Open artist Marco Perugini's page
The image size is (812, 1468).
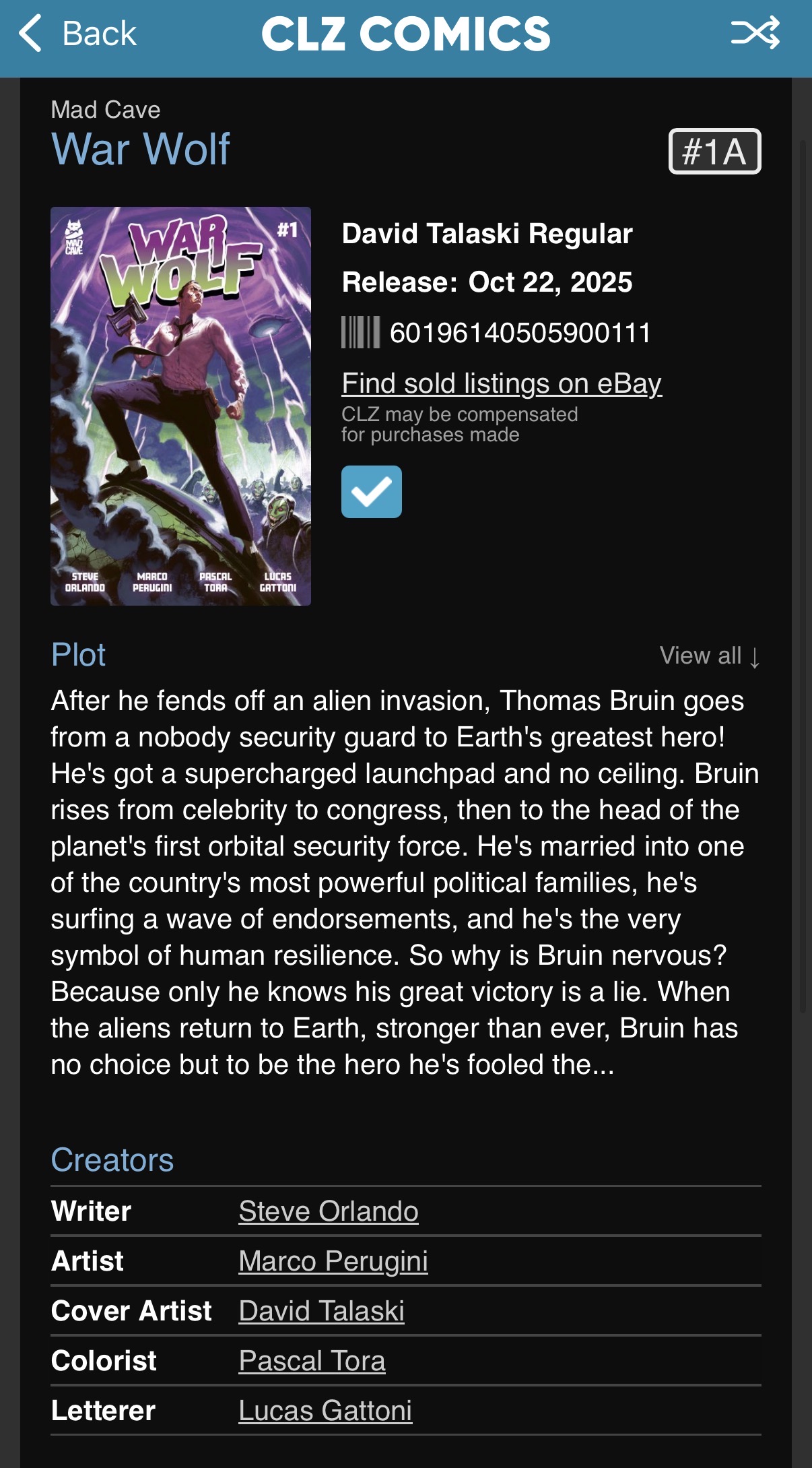333,1261
